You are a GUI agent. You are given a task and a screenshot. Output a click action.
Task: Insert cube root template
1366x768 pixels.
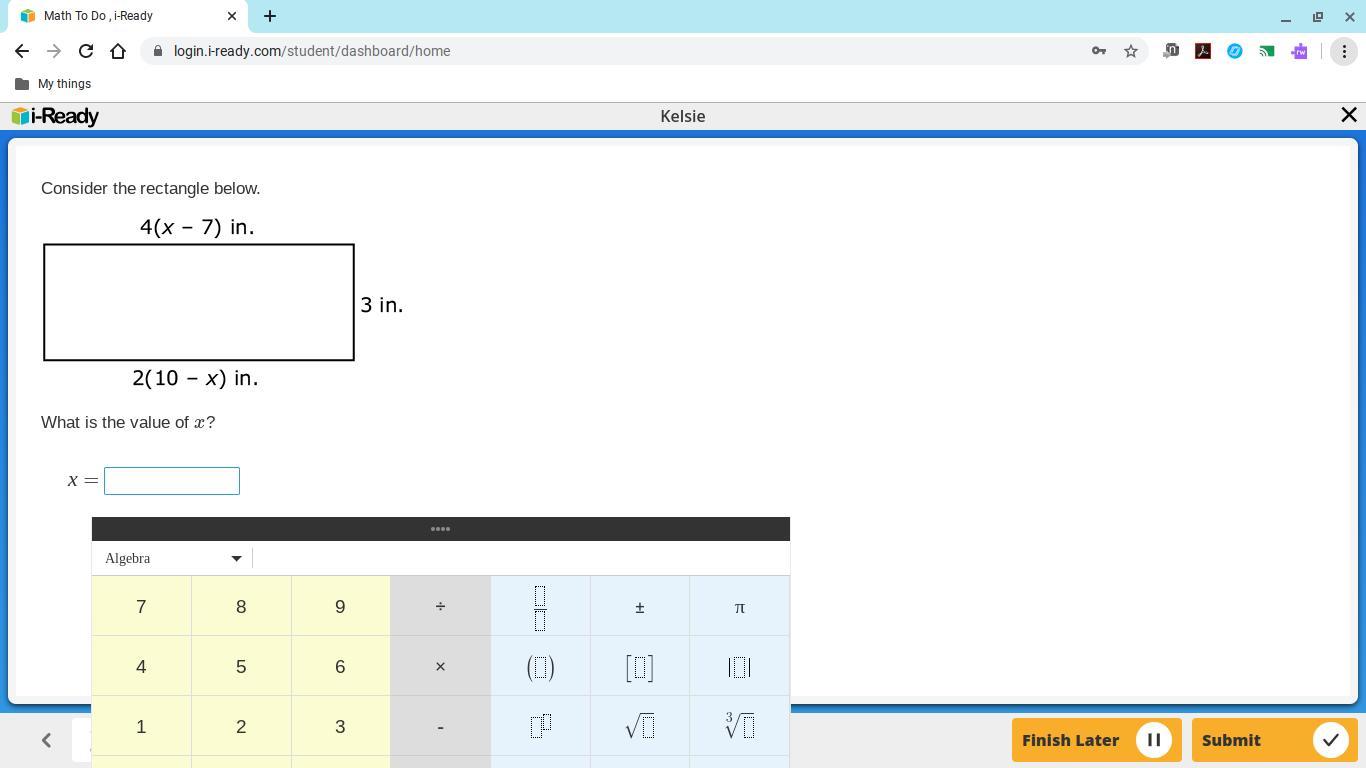[740, 726]
